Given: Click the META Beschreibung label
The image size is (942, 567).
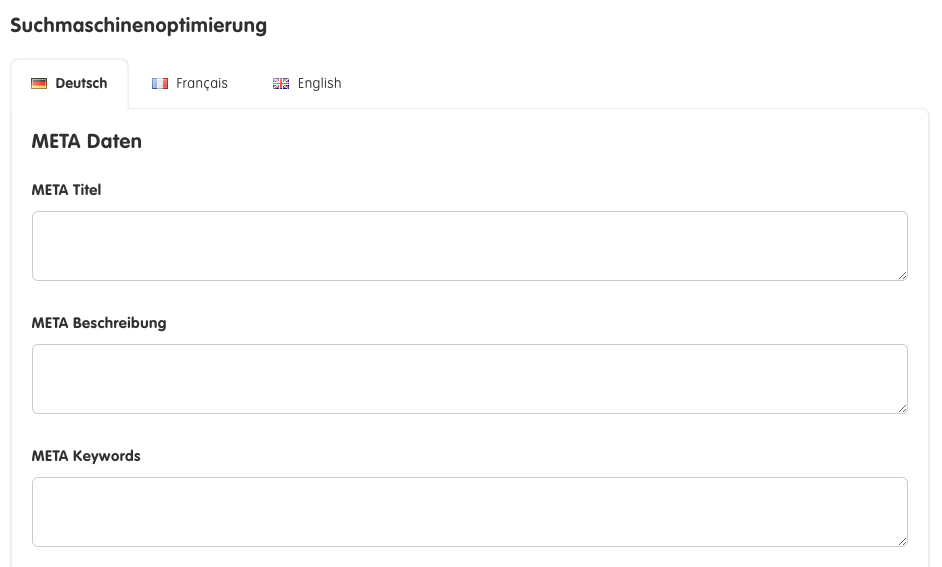Looking at the screenshot, I should click(x=99, y=323).
